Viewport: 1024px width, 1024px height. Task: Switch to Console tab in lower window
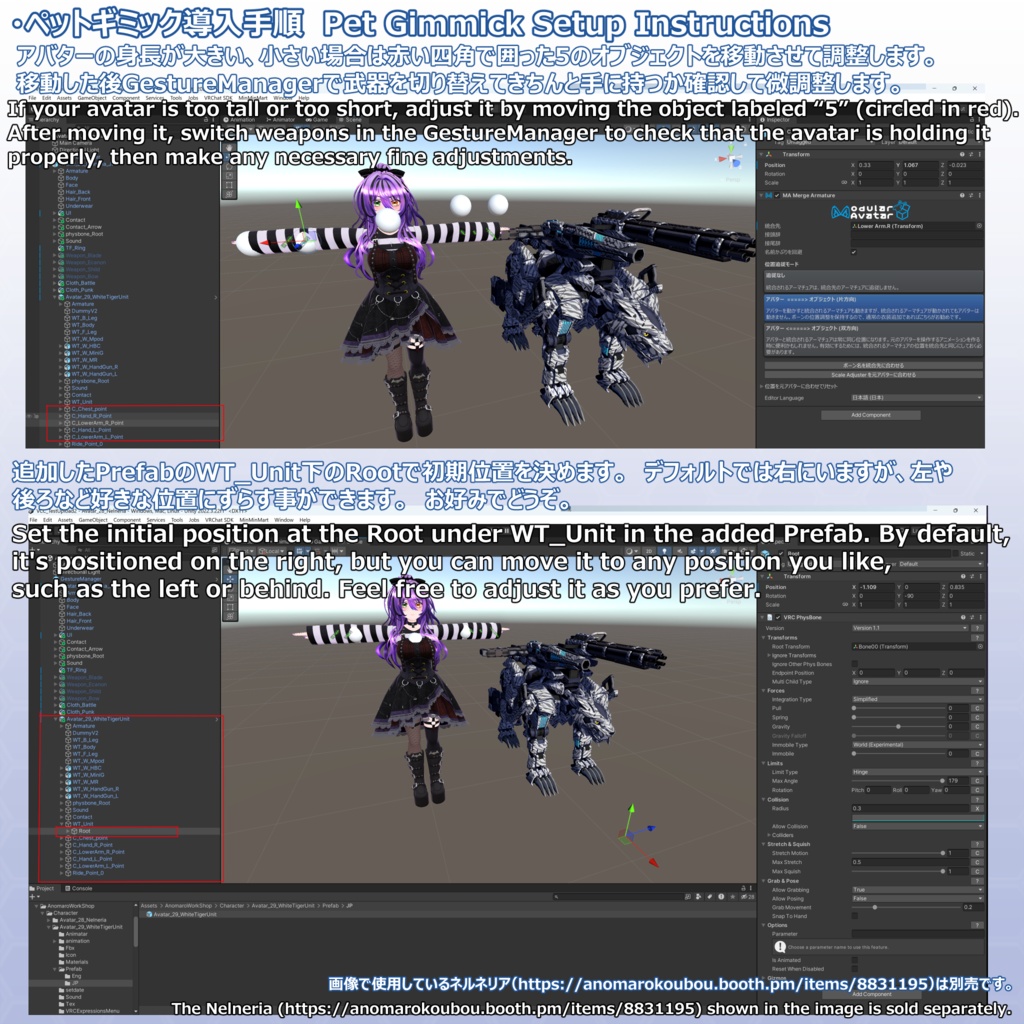pos(79,888)
